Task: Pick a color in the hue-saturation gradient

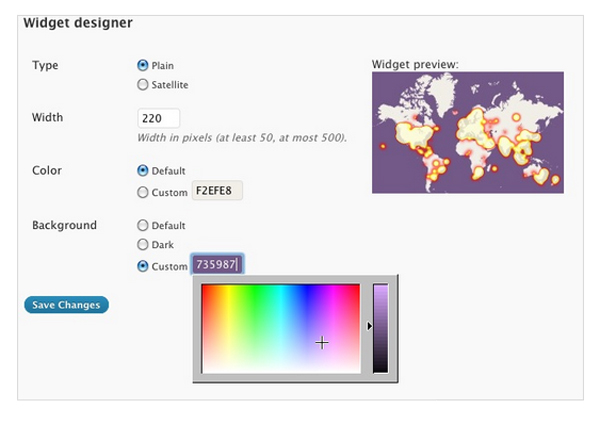Action: (x=281, y=329)
